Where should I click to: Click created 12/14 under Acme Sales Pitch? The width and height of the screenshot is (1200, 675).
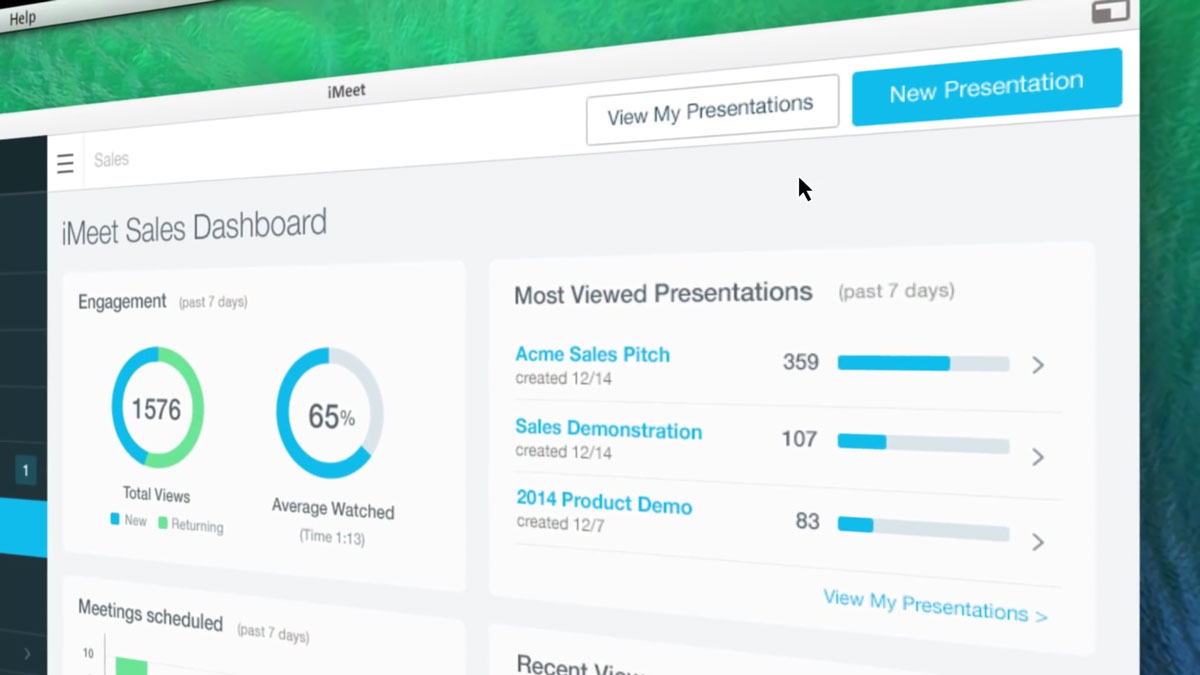pos(563,378)
